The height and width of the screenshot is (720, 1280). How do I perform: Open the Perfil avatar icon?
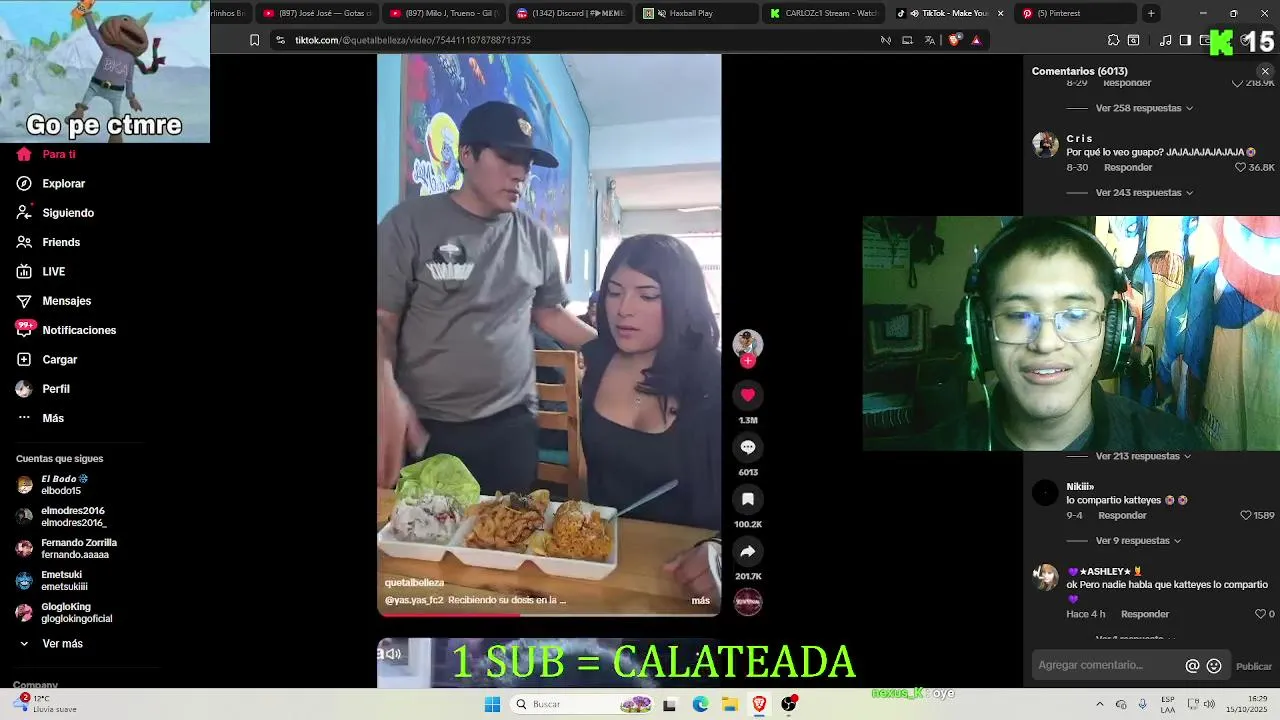point(24,389)
